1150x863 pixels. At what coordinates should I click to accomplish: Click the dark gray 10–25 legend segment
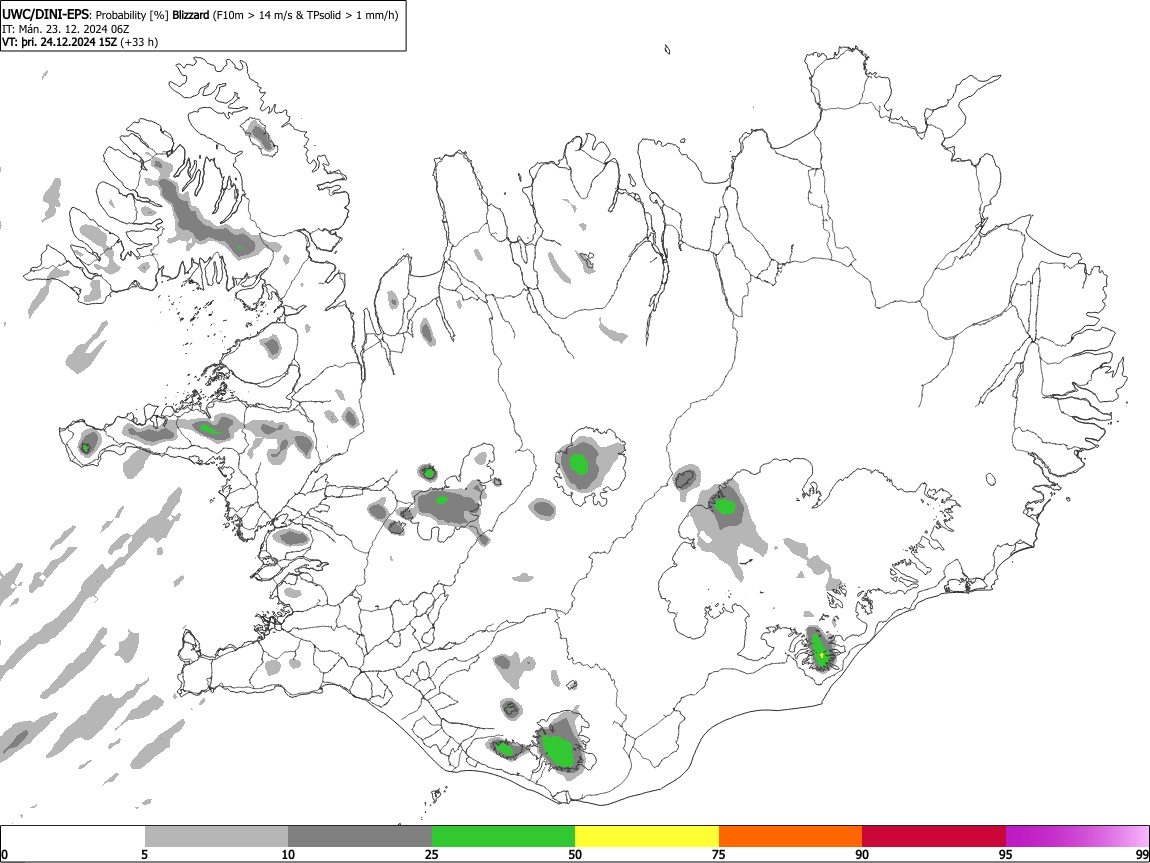point(360,837)
